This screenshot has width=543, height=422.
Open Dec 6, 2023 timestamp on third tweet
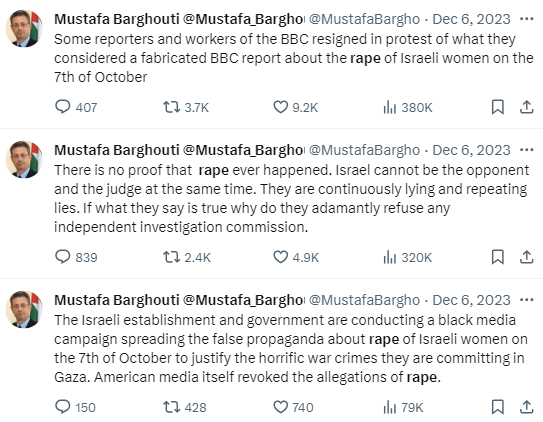(x=471, y=300)
